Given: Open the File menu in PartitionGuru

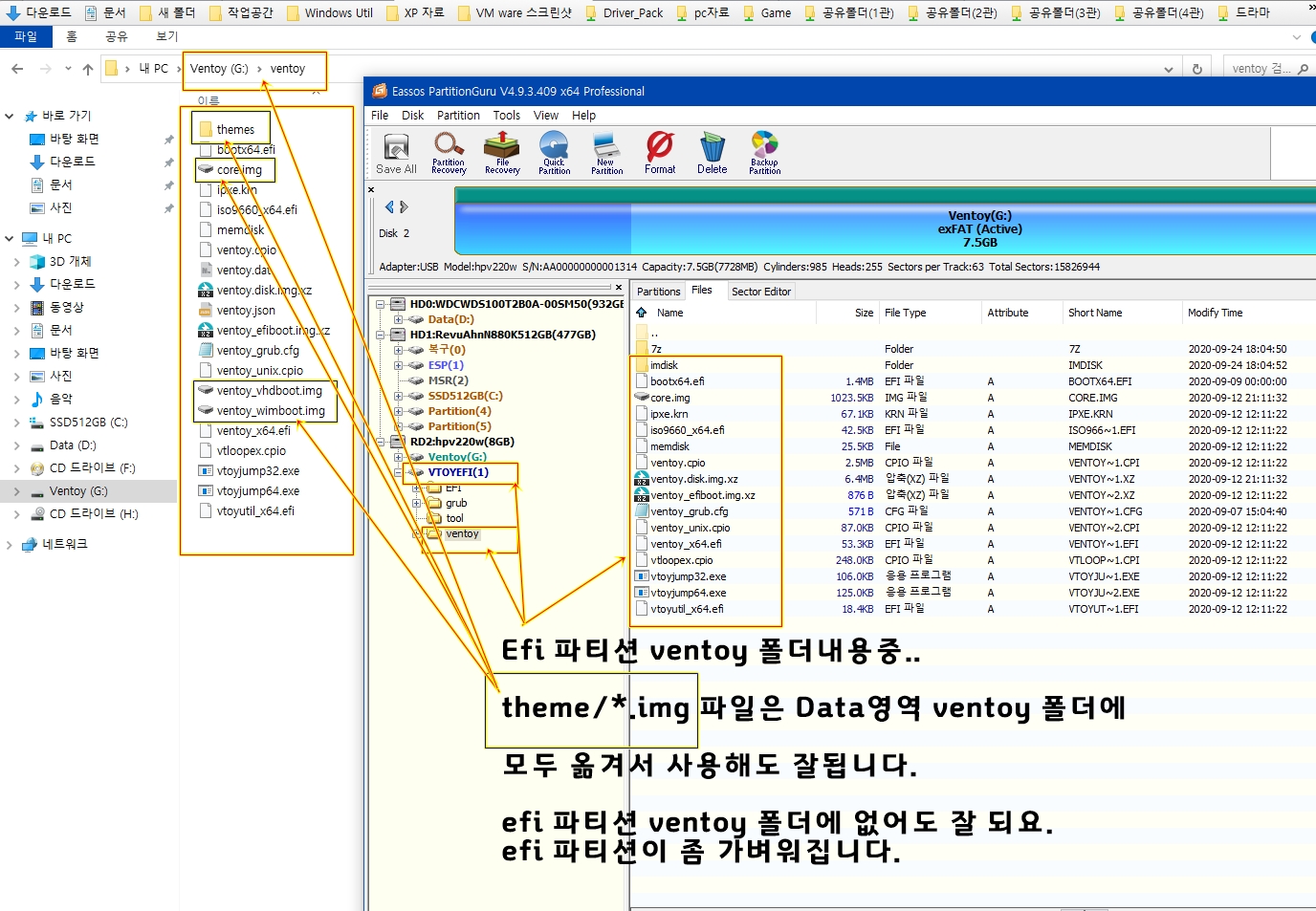Looking at the screenshot, I should pyautogui.click(x=380, y=115).
